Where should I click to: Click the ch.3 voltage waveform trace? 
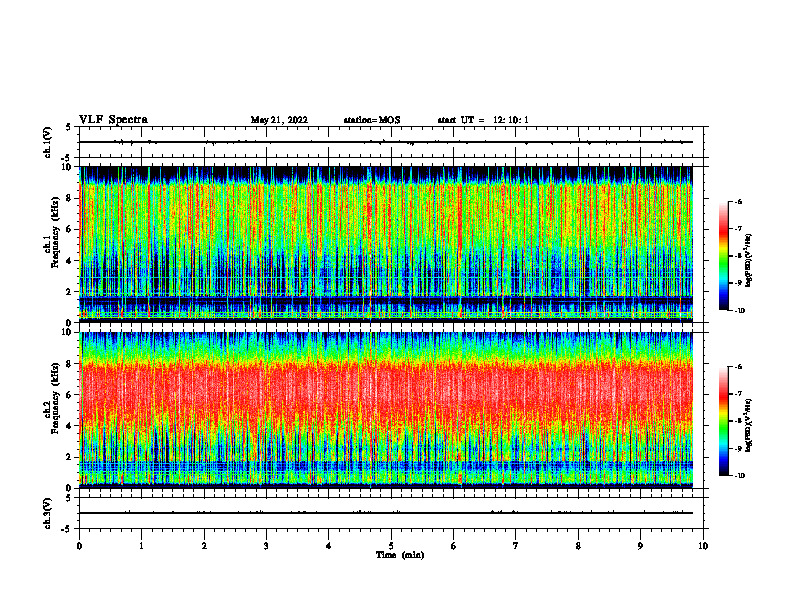[386, 513]
